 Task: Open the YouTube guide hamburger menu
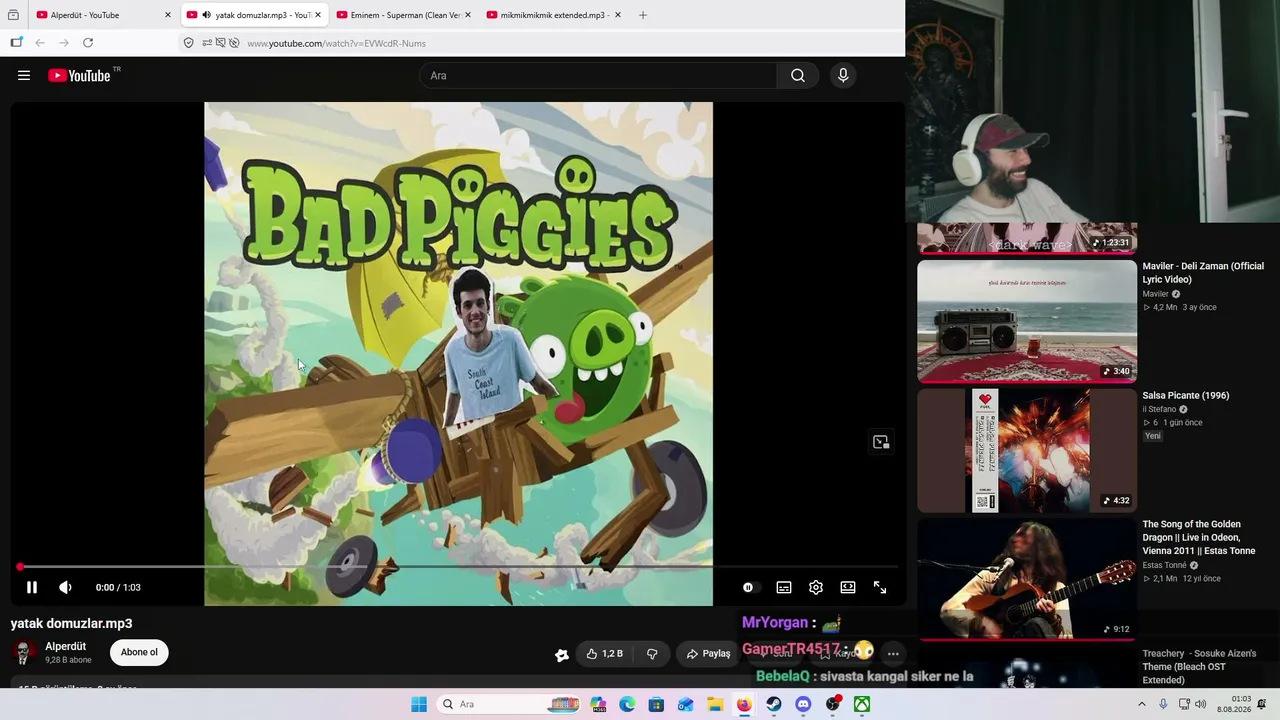(x=24, y=75)
